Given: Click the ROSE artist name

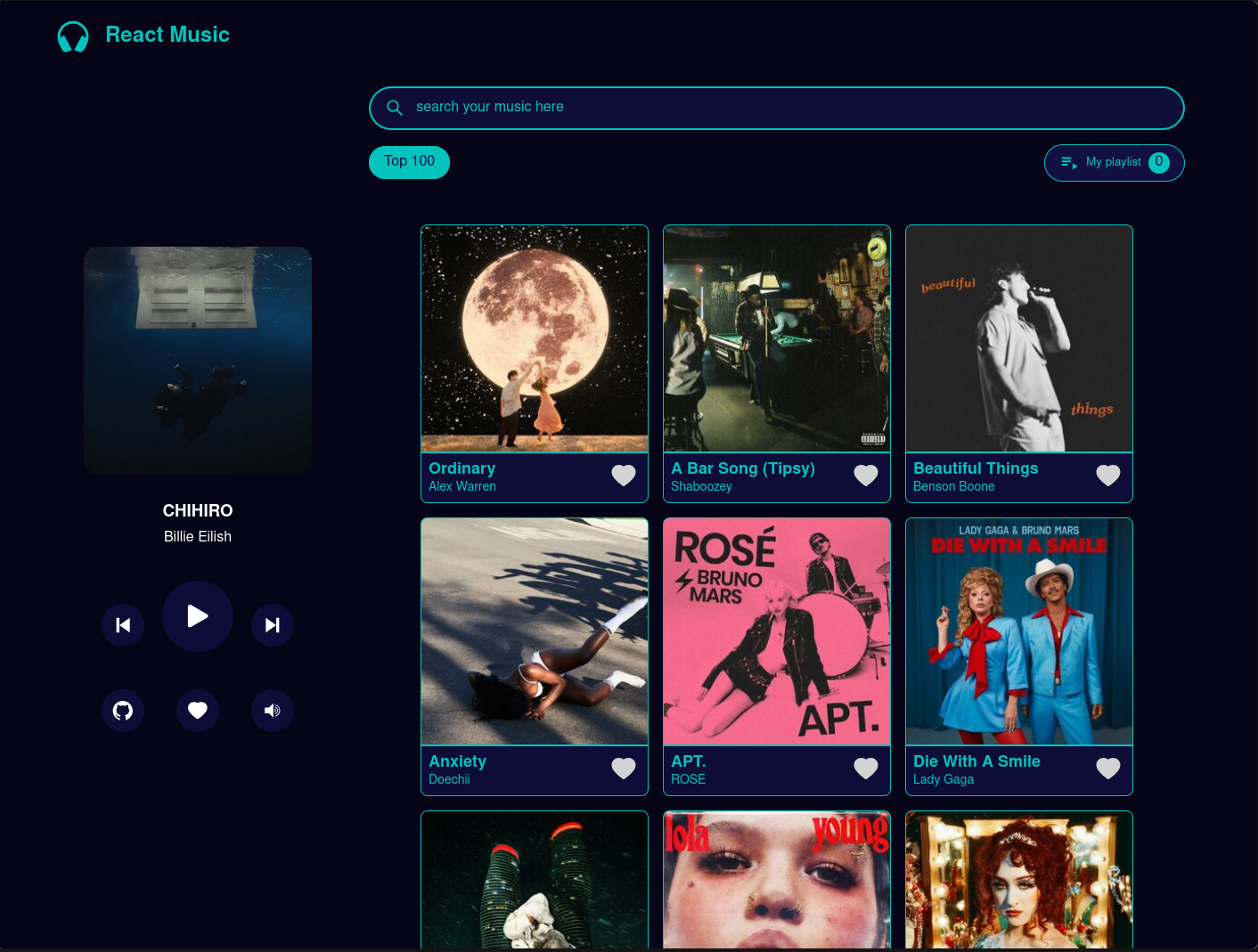Looking at the screenshot, I should 688,779.
